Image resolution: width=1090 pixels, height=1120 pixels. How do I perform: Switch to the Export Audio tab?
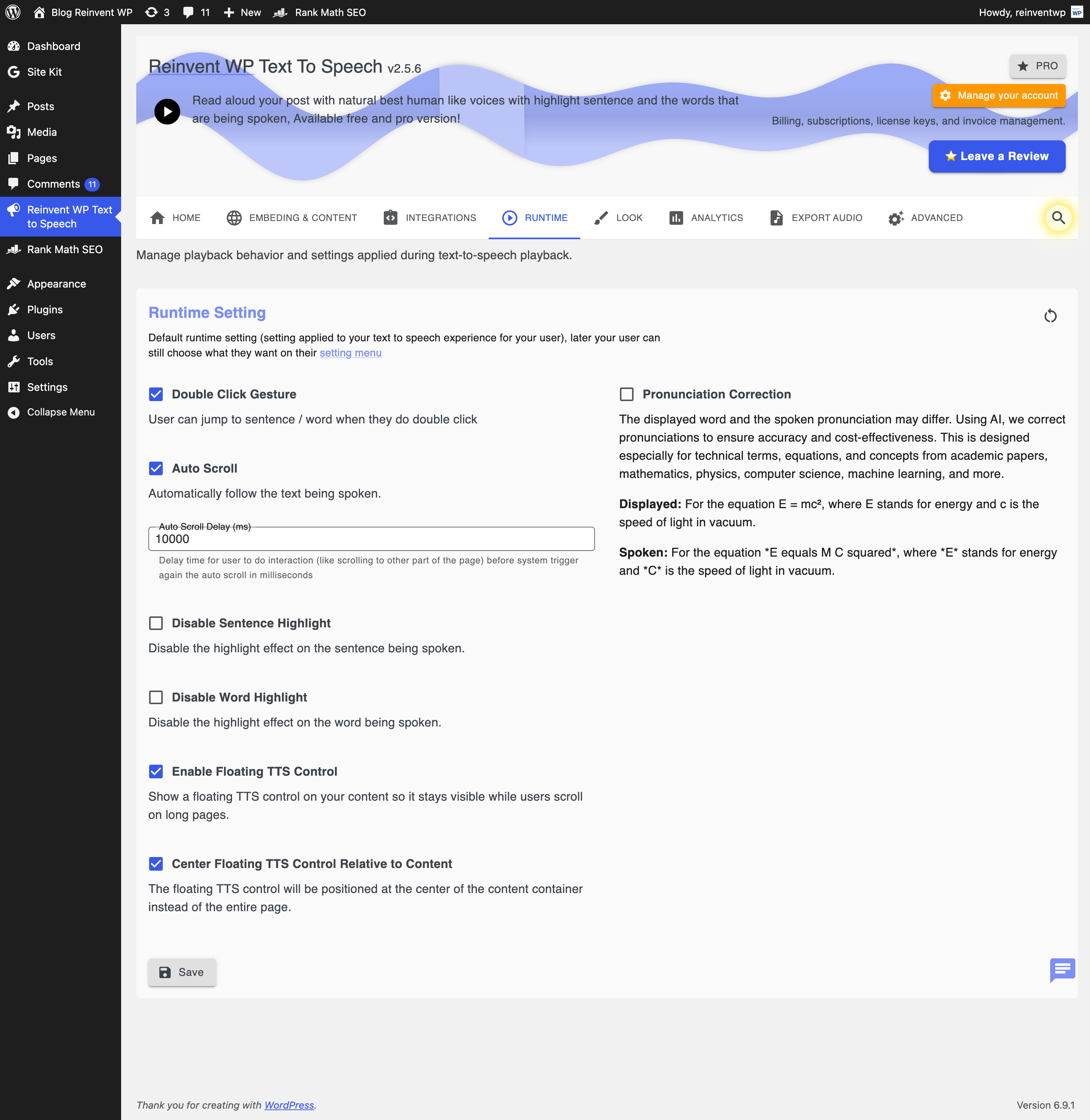(x=816, y=218)
